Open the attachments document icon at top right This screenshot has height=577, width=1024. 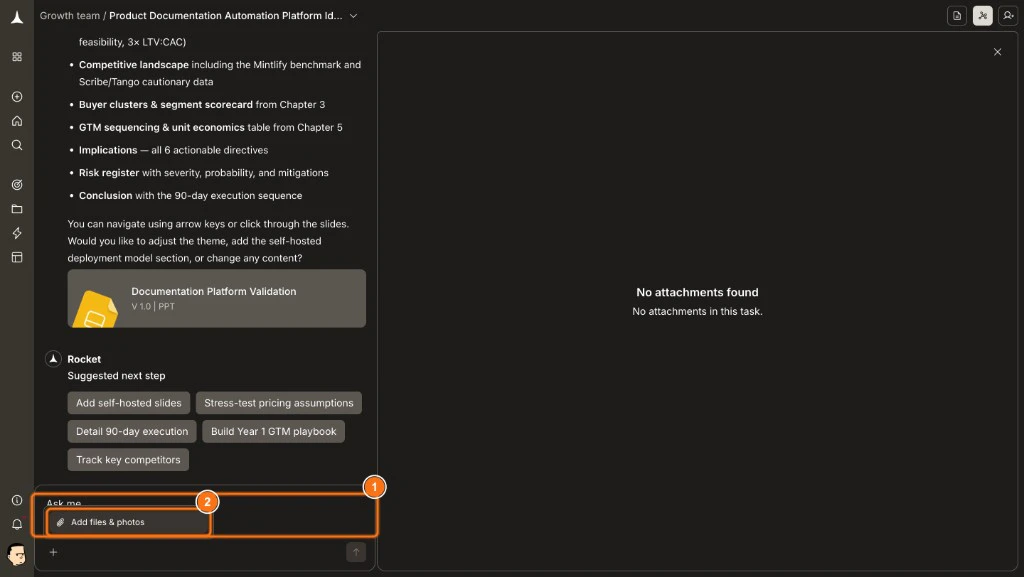(957, 17)
